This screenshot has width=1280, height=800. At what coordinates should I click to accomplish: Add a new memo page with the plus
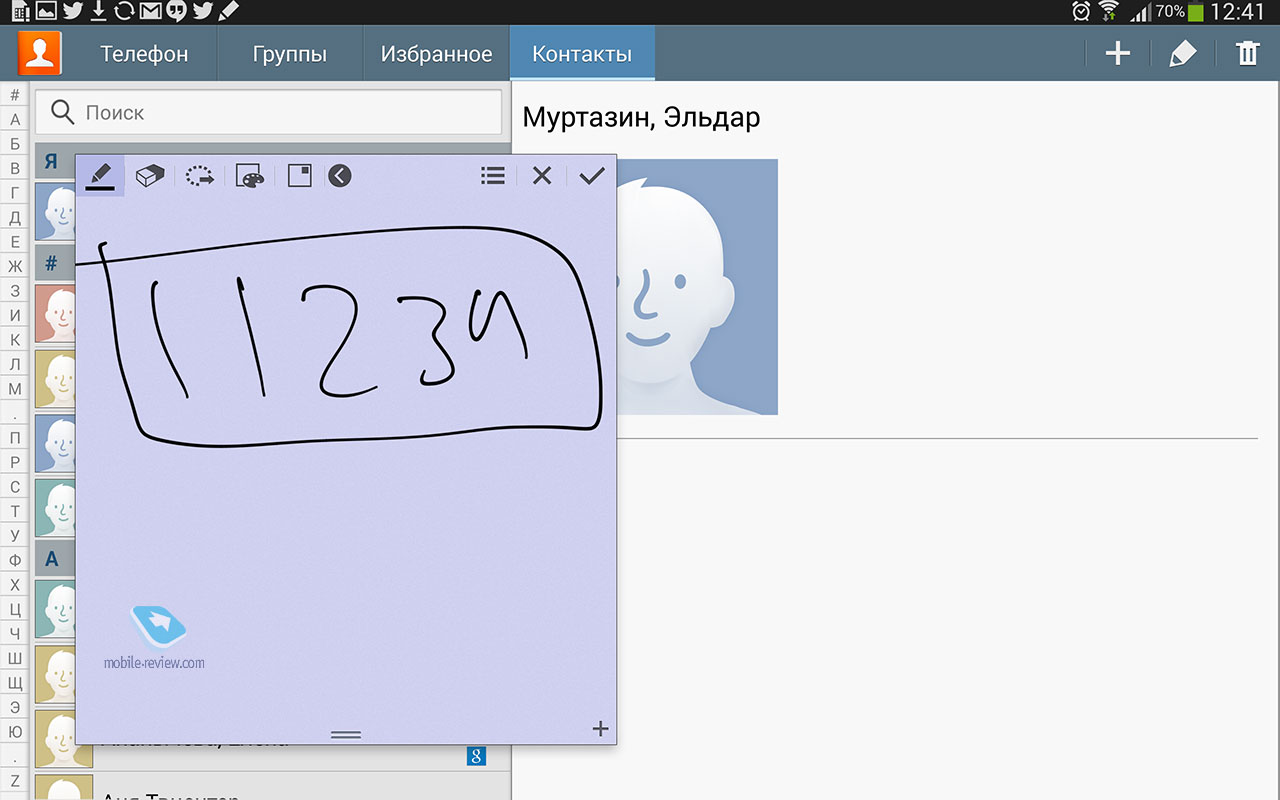coord(600,728)
